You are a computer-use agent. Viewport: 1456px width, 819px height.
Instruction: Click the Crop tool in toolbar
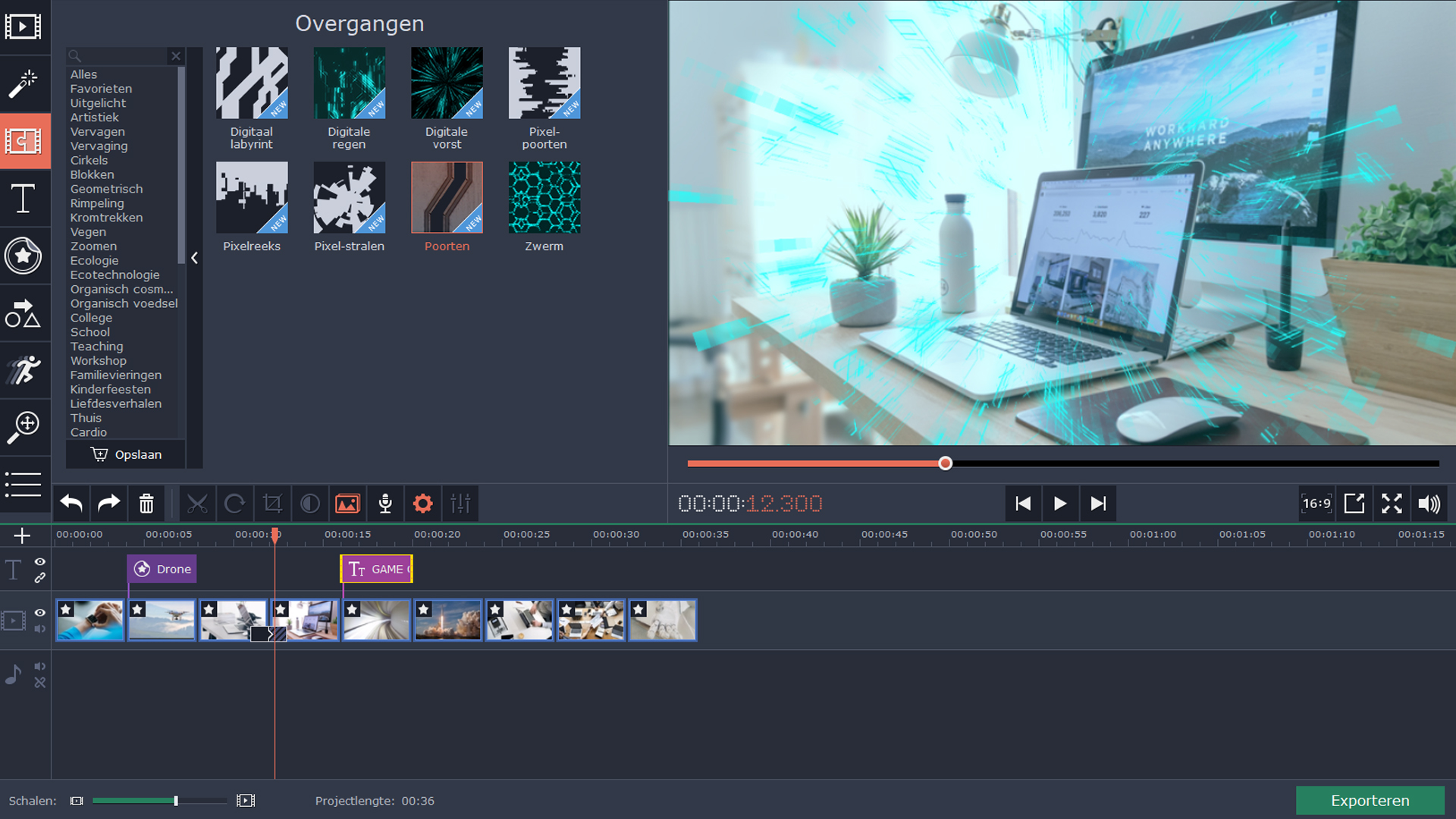click(272, 504)
